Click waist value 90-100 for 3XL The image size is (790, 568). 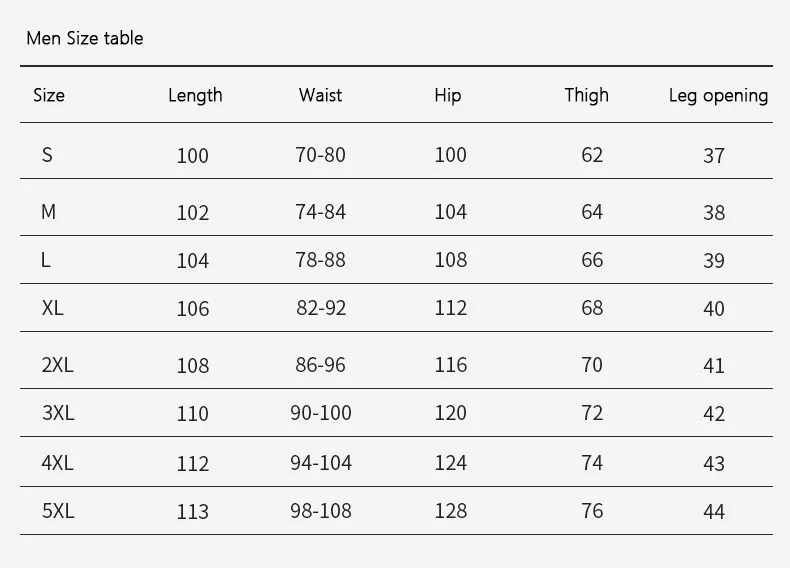pos(321,413)
